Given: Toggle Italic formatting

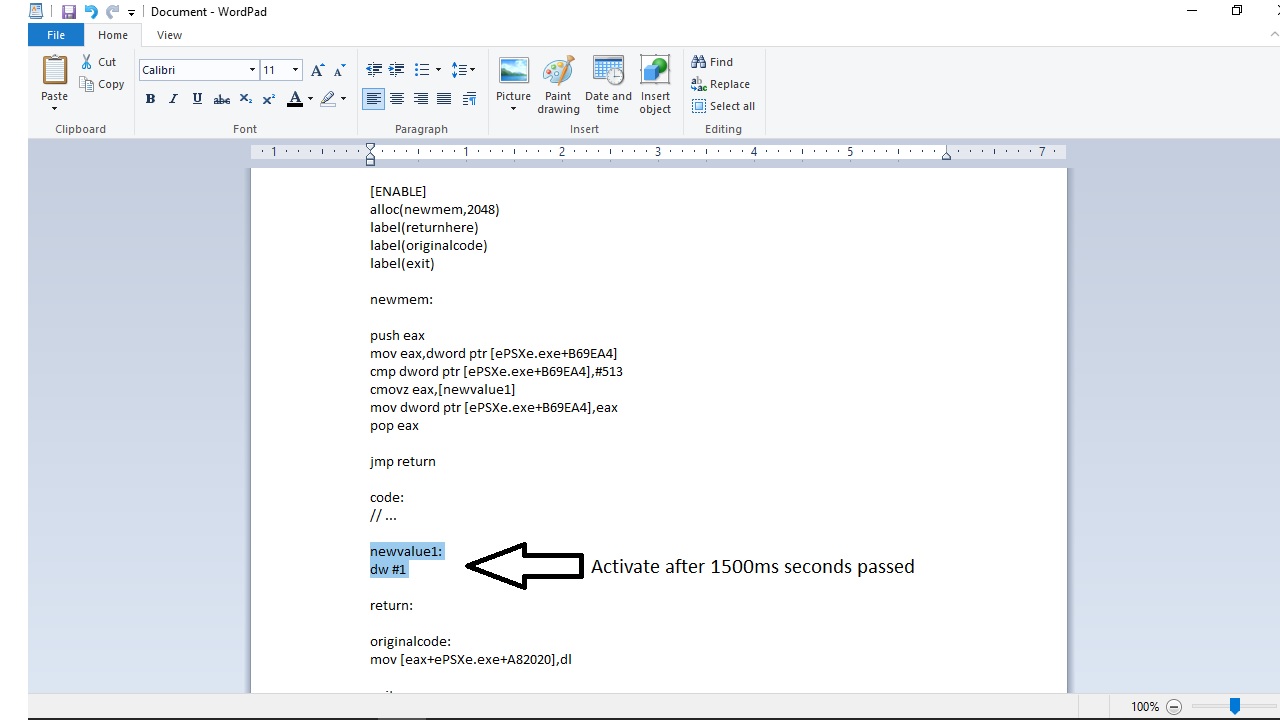Looking at the screenshot, I should point(173,99).
